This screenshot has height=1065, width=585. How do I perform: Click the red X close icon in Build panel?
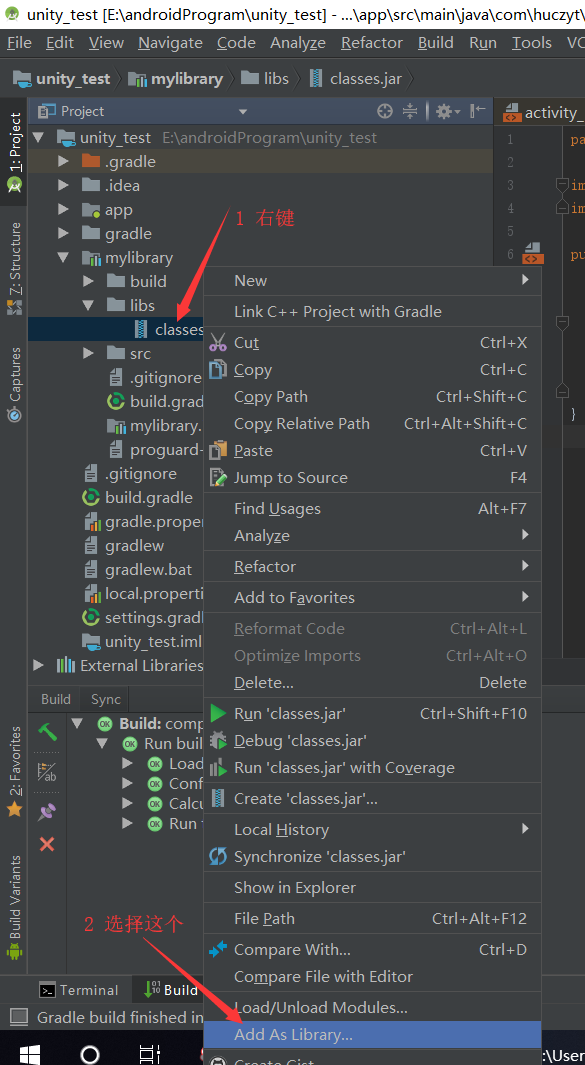[47, 844]
